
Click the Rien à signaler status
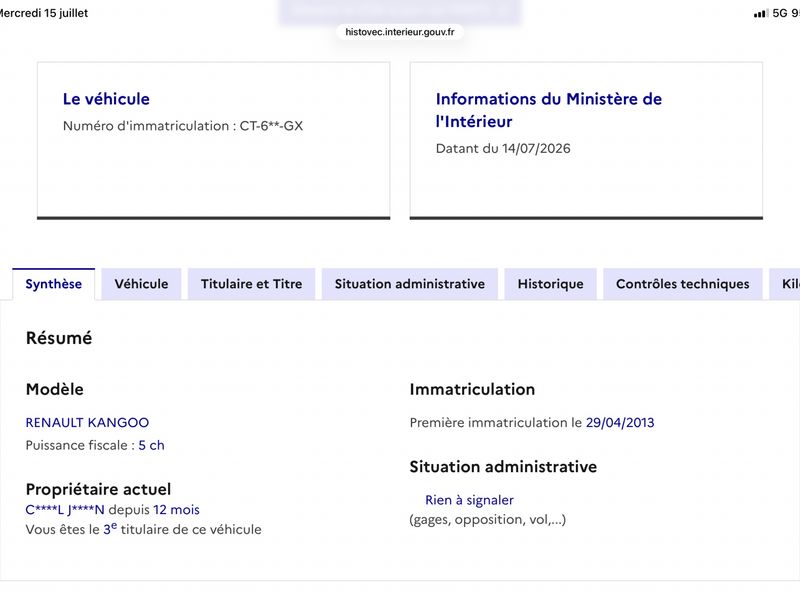[469, 500]
